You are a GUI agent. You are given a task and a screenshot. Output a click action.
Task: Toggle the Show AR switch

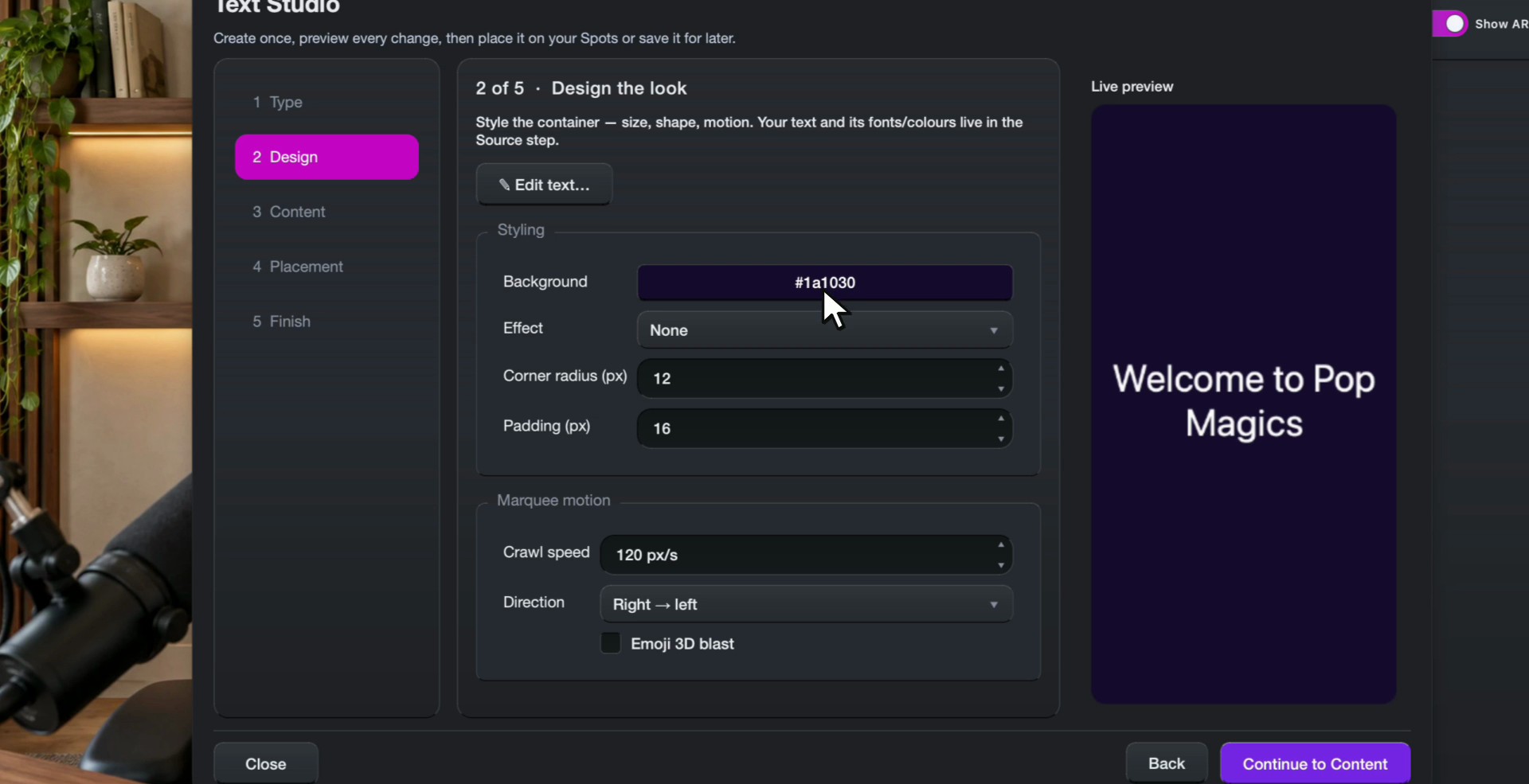(1450, 24)
